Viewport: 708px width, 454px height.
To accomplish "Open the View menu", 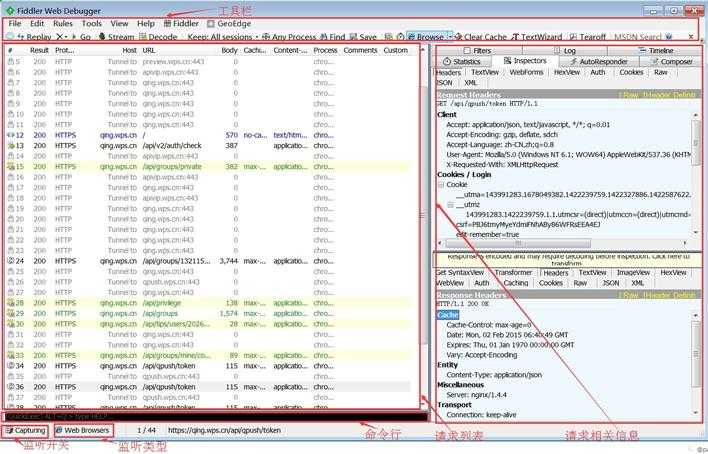I will (119, 23).
